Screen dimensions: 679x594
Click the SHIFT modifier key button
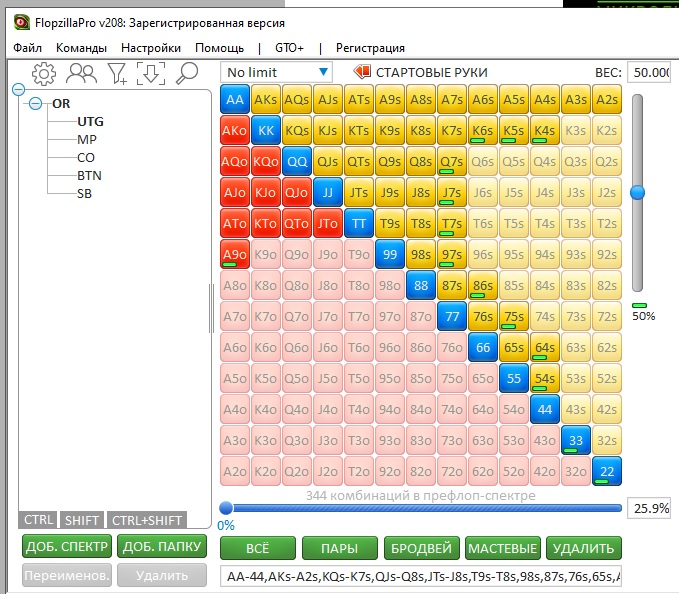(x=82, y=520)
